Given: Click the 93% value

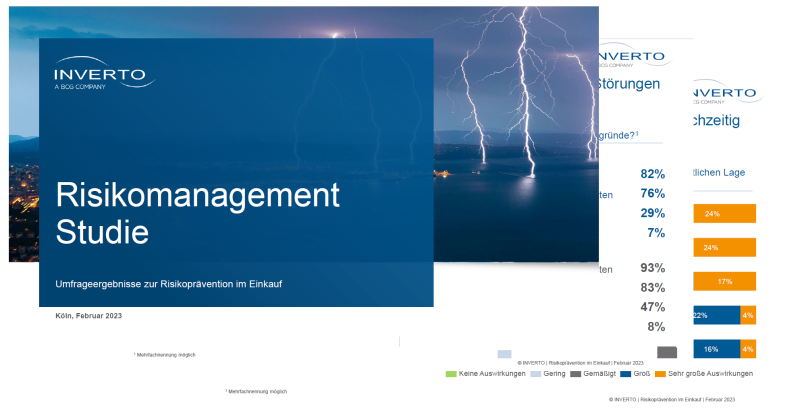Looking at the screenshot, I should (x=653, y=268).
